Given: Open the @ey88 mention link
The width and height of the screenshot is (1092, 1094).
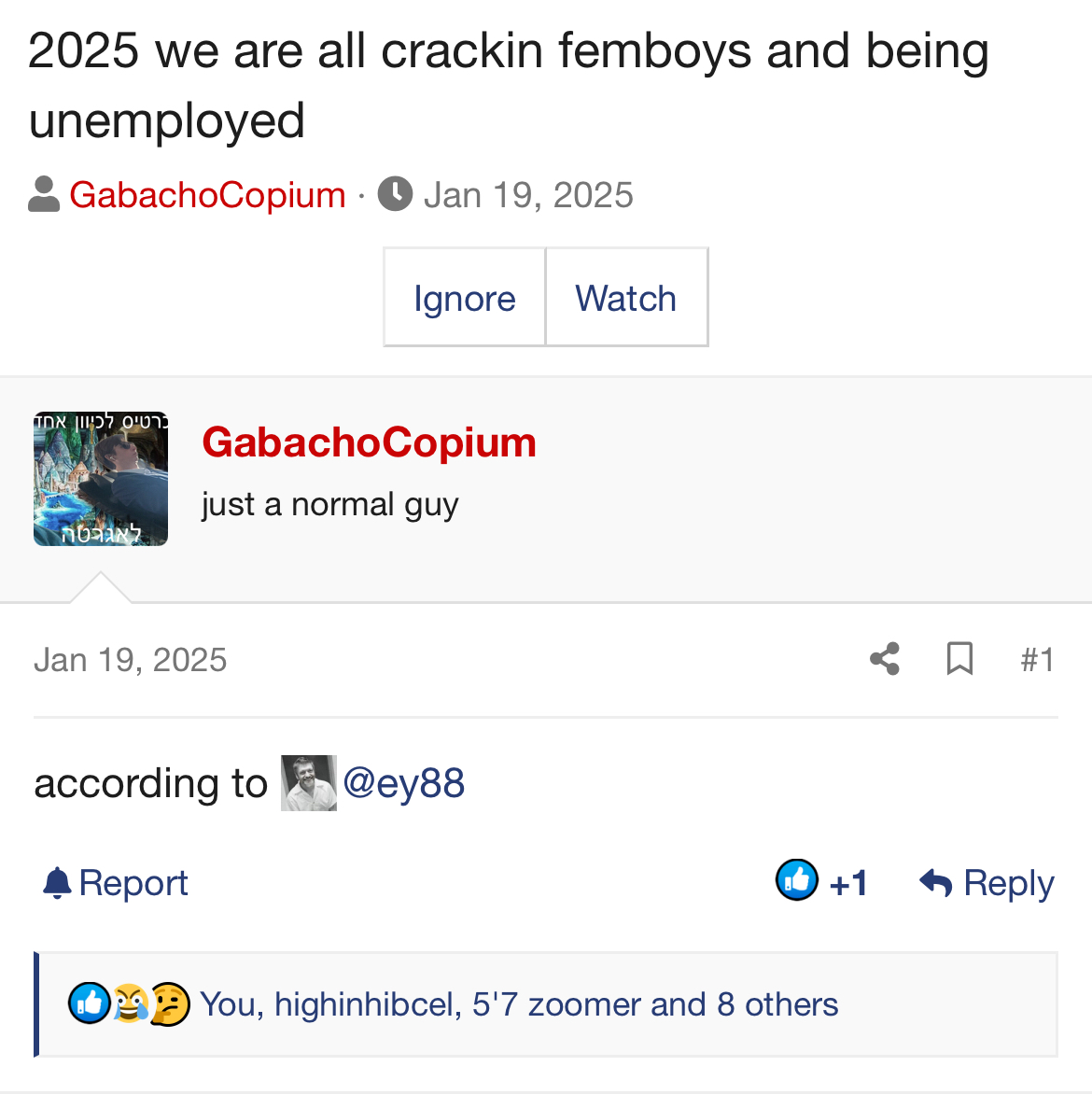Looking at the screenshot, I should point(404,783).
